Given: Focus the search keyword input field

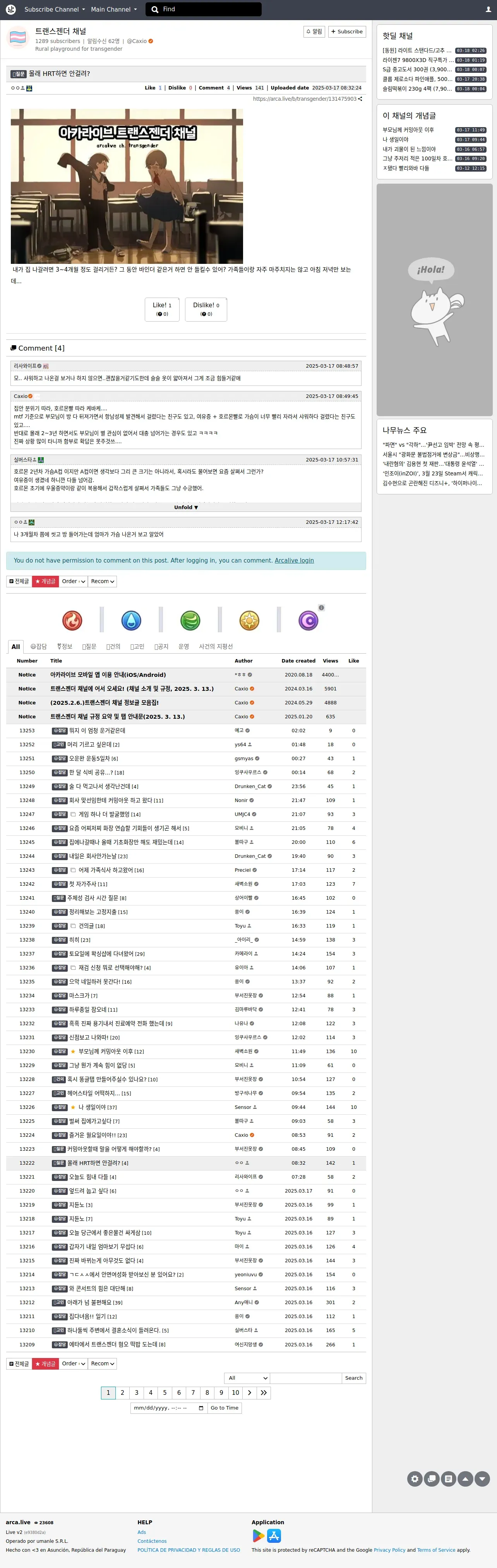Looking at the screenshot, I should pyautogui.click(x=305, y=1378).
